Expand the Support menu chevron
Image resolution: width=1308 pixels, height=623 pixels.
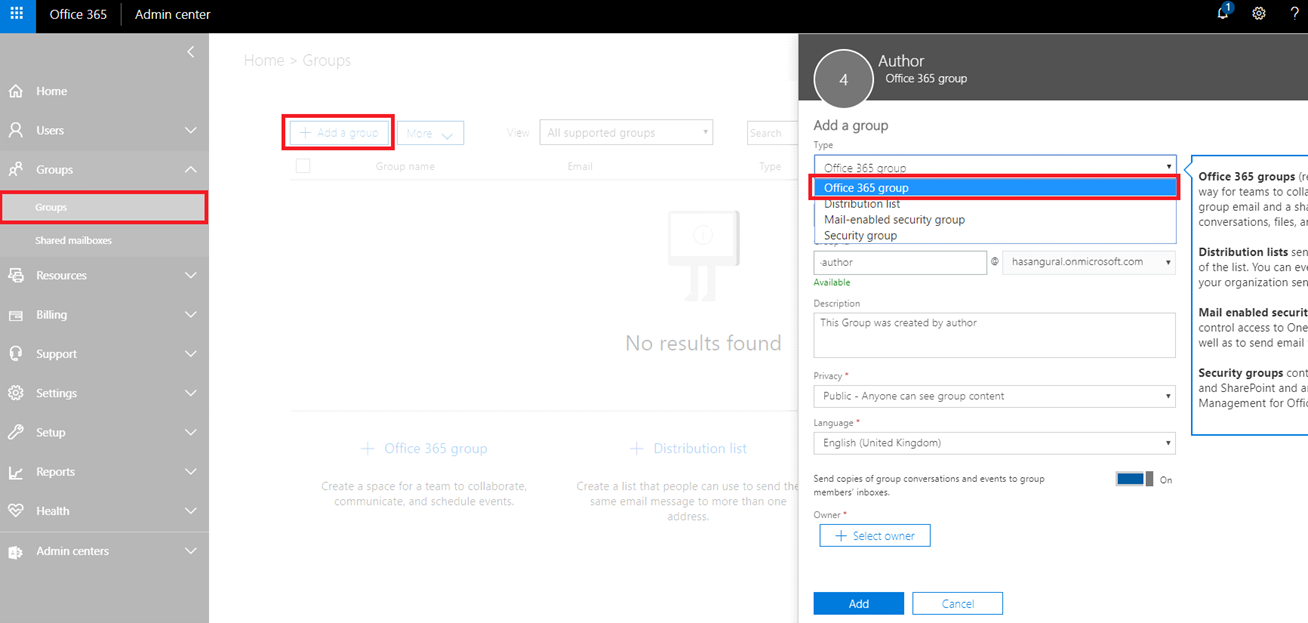pos(191,354)
